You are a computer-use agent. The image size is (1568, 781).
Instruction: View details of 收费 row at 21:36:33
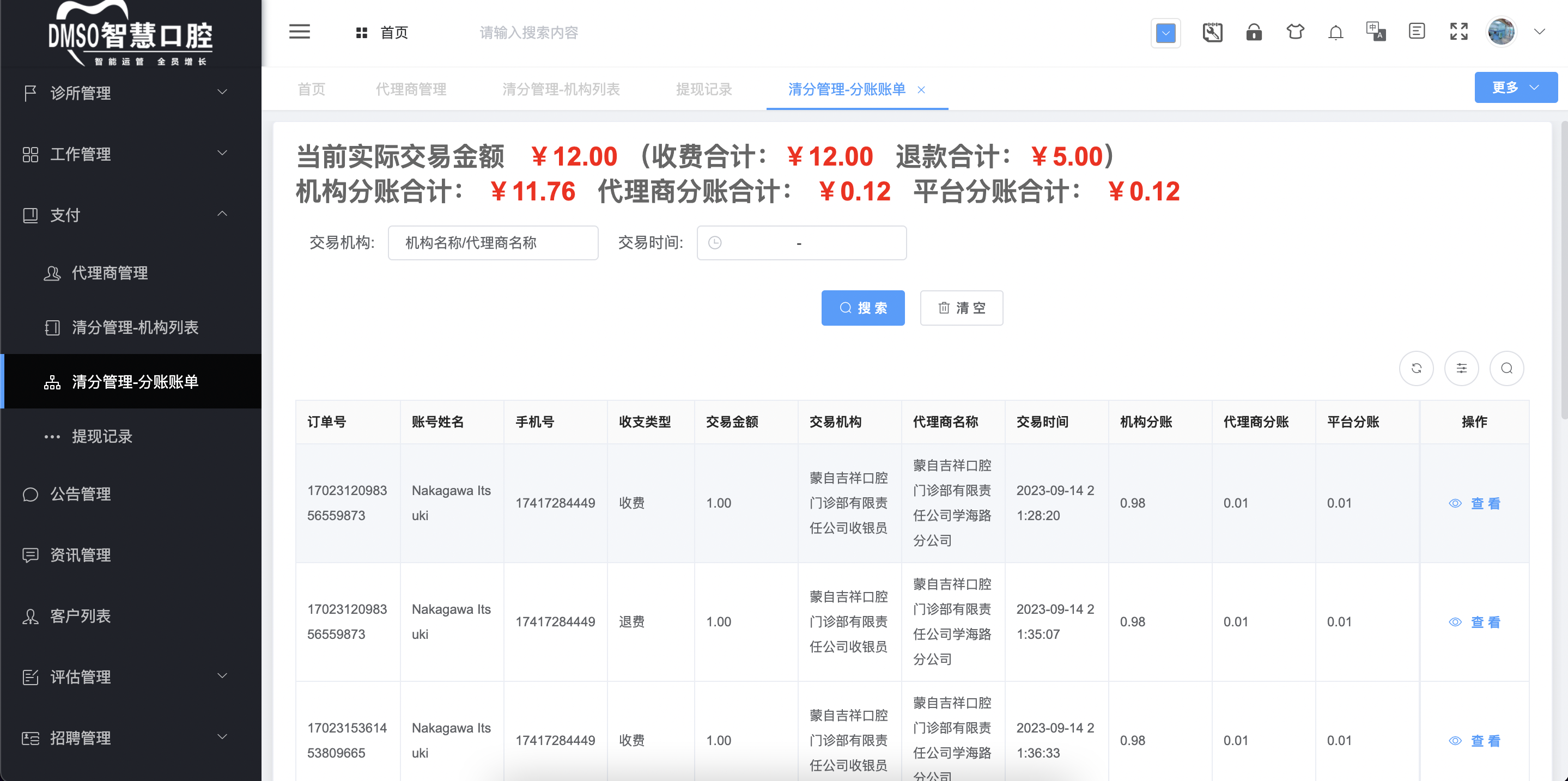click(x=1474, y=741)
